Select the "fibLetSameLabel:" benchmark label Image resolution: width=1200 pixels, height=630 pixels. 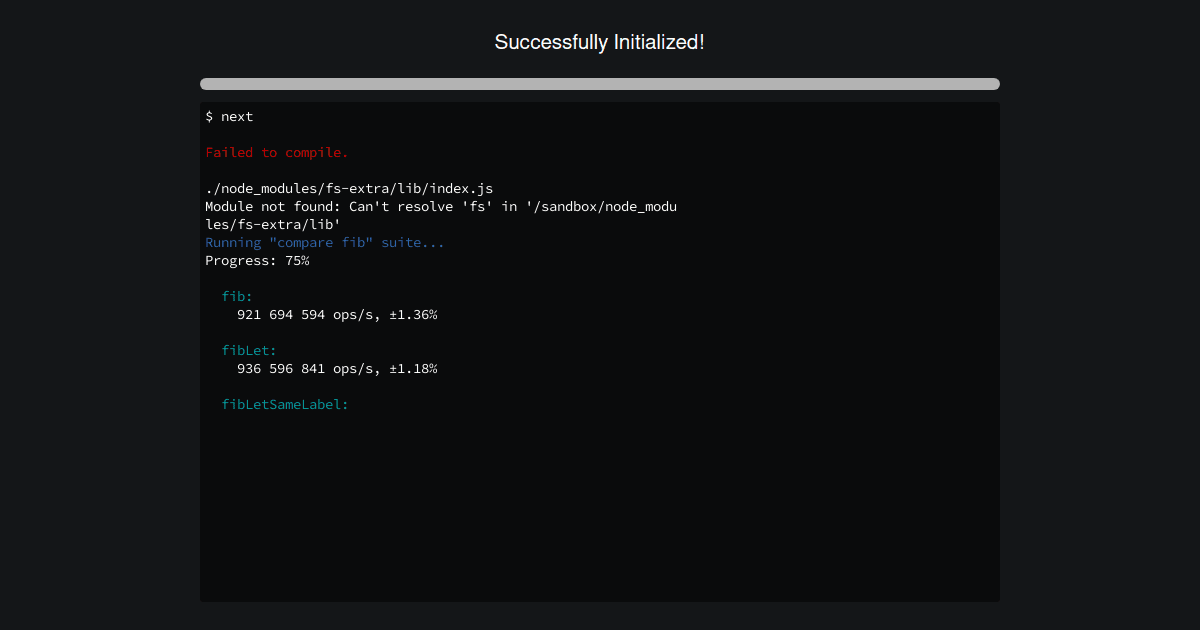click(285, 404)
